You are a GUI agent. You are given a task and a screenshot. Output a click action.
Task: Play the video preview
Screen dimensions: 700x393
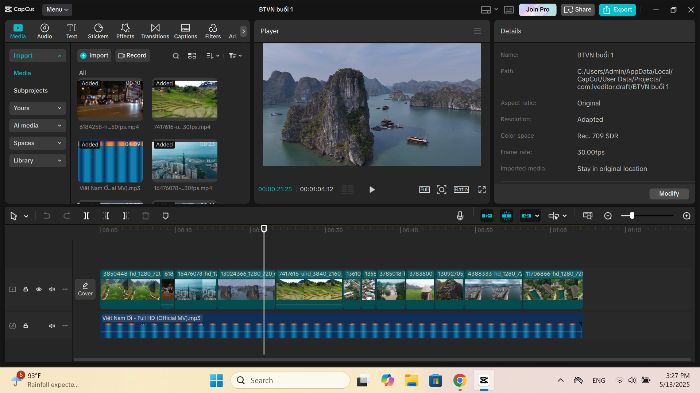(x=372, y=190)
